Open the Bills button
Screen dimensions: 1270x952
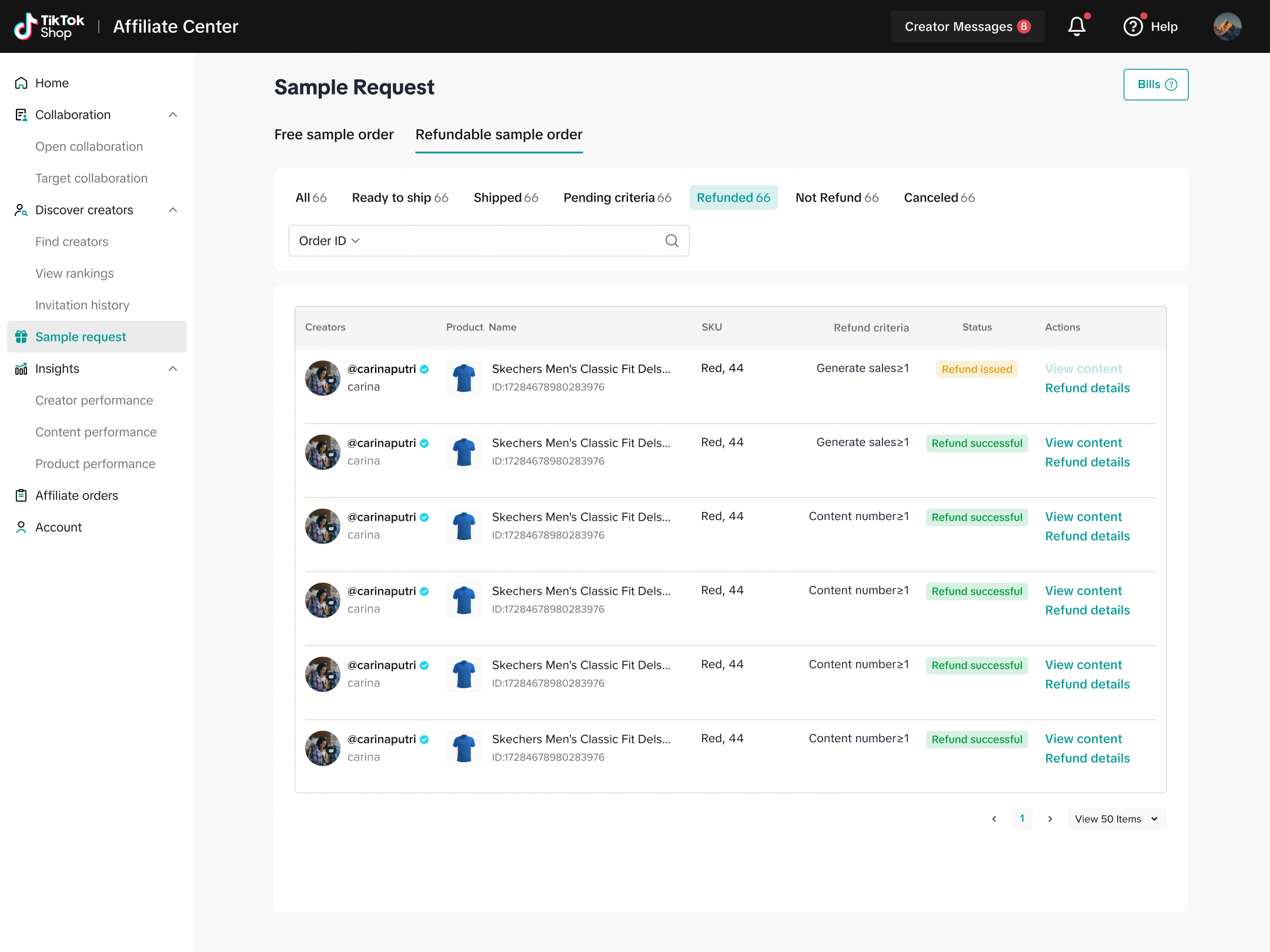click(1155, 85)
